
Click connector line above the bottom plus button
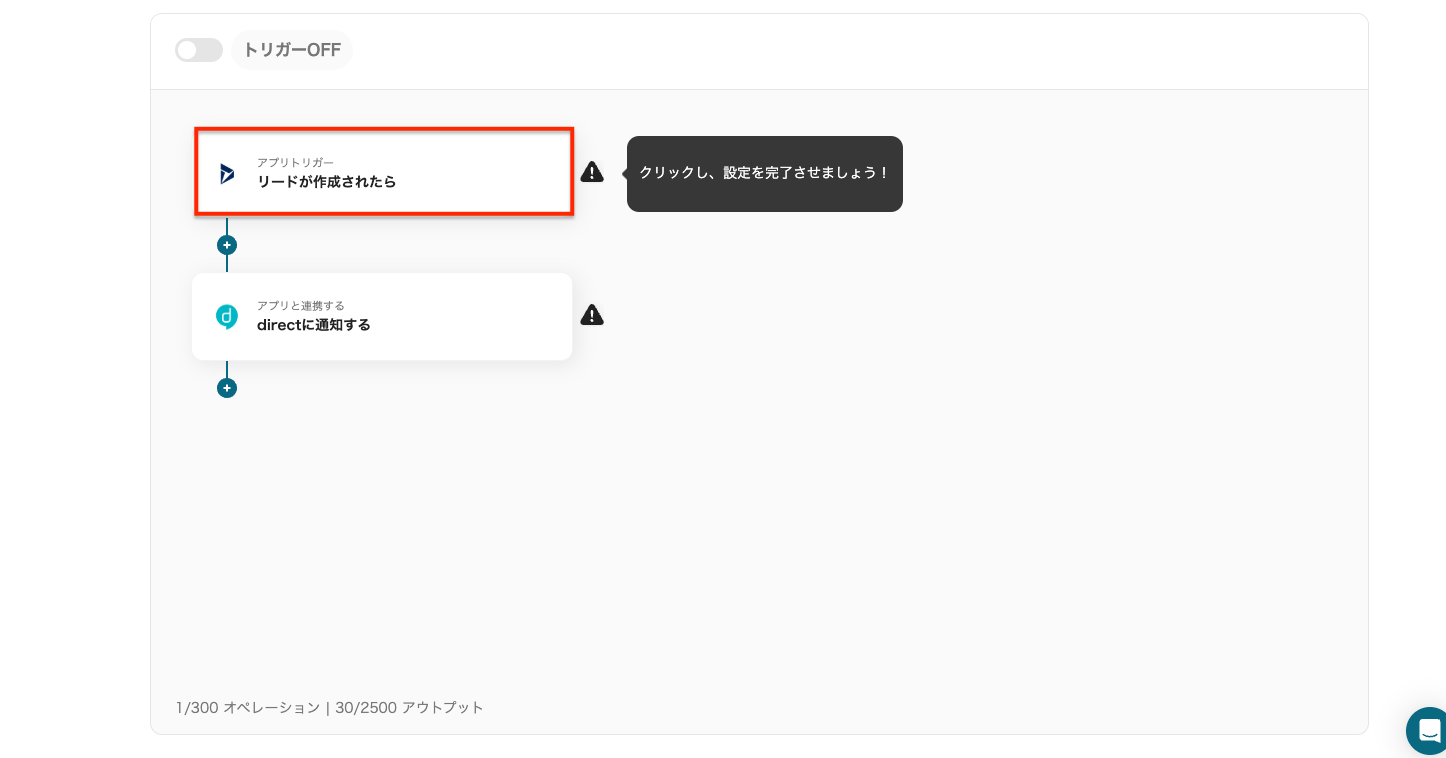coord(227,369)
